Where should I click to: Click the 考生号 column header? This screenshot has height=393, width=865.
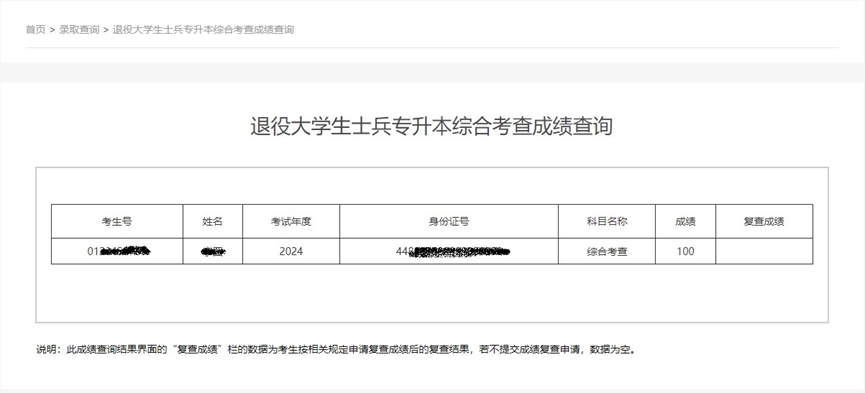[117, 221]
